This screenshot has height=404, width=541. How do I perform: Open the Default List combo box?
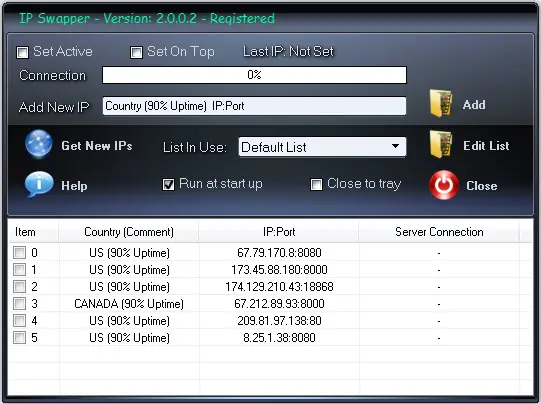[322, 147]
